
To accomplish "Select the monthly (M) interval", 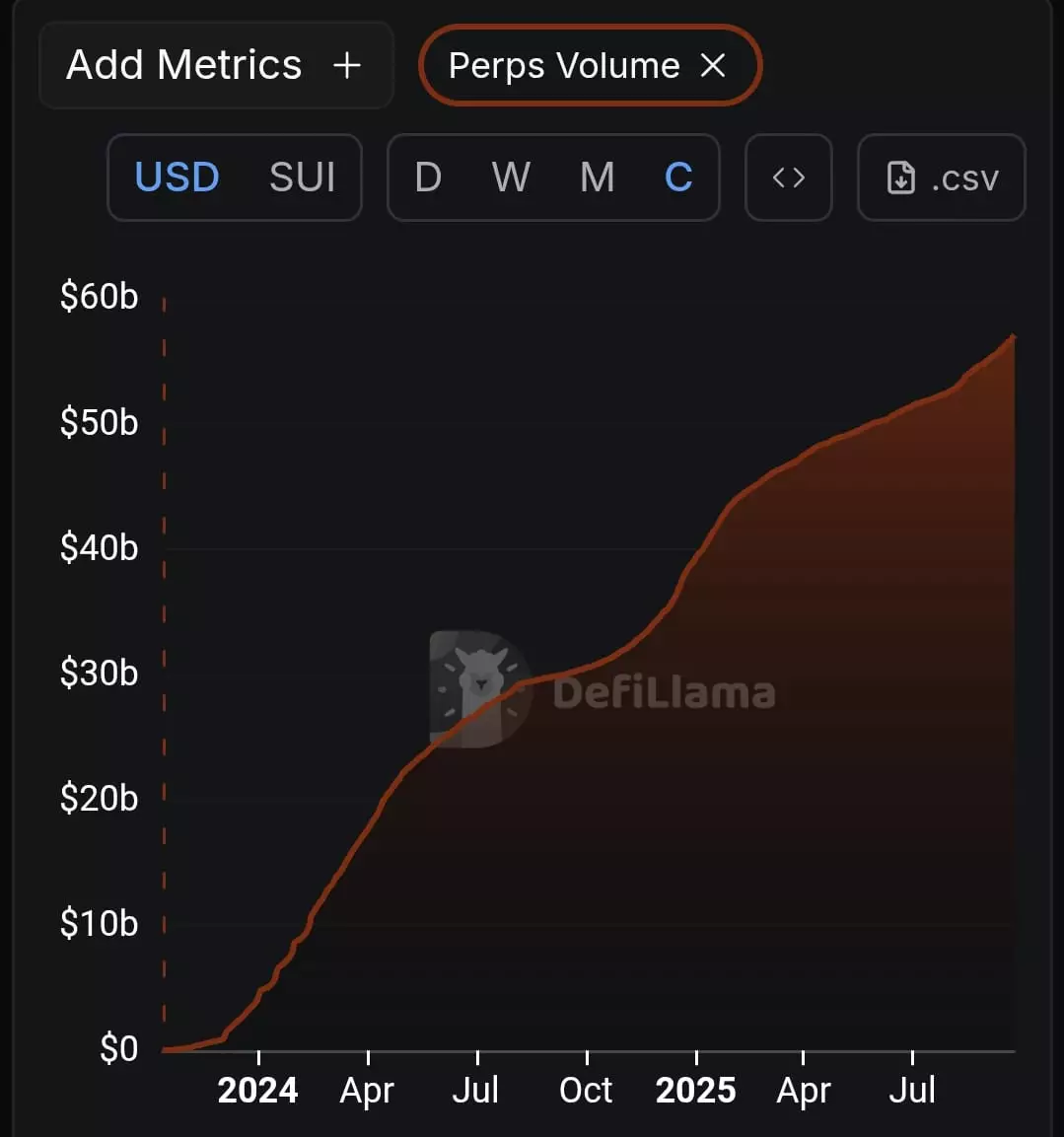I will point(598,178).
